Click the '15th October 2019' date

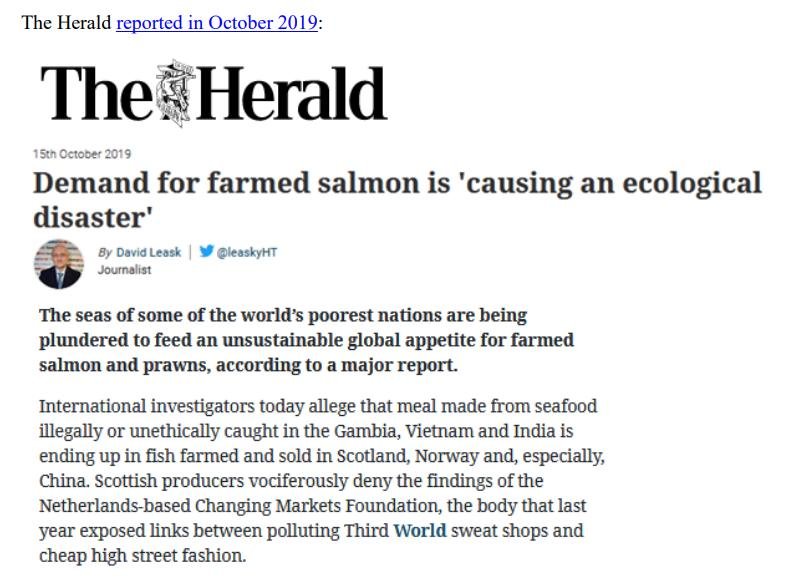pyautogui.click(x=82, y=154)
